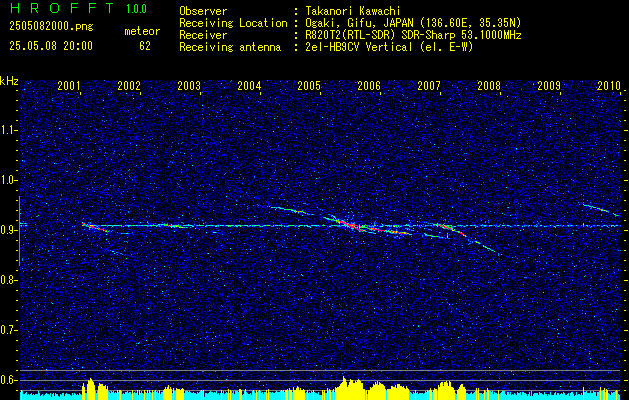Screen dimensions: 629x400
Task: Click the date stamp 25.05.08 20:00
Action: (x=51, y=46)
